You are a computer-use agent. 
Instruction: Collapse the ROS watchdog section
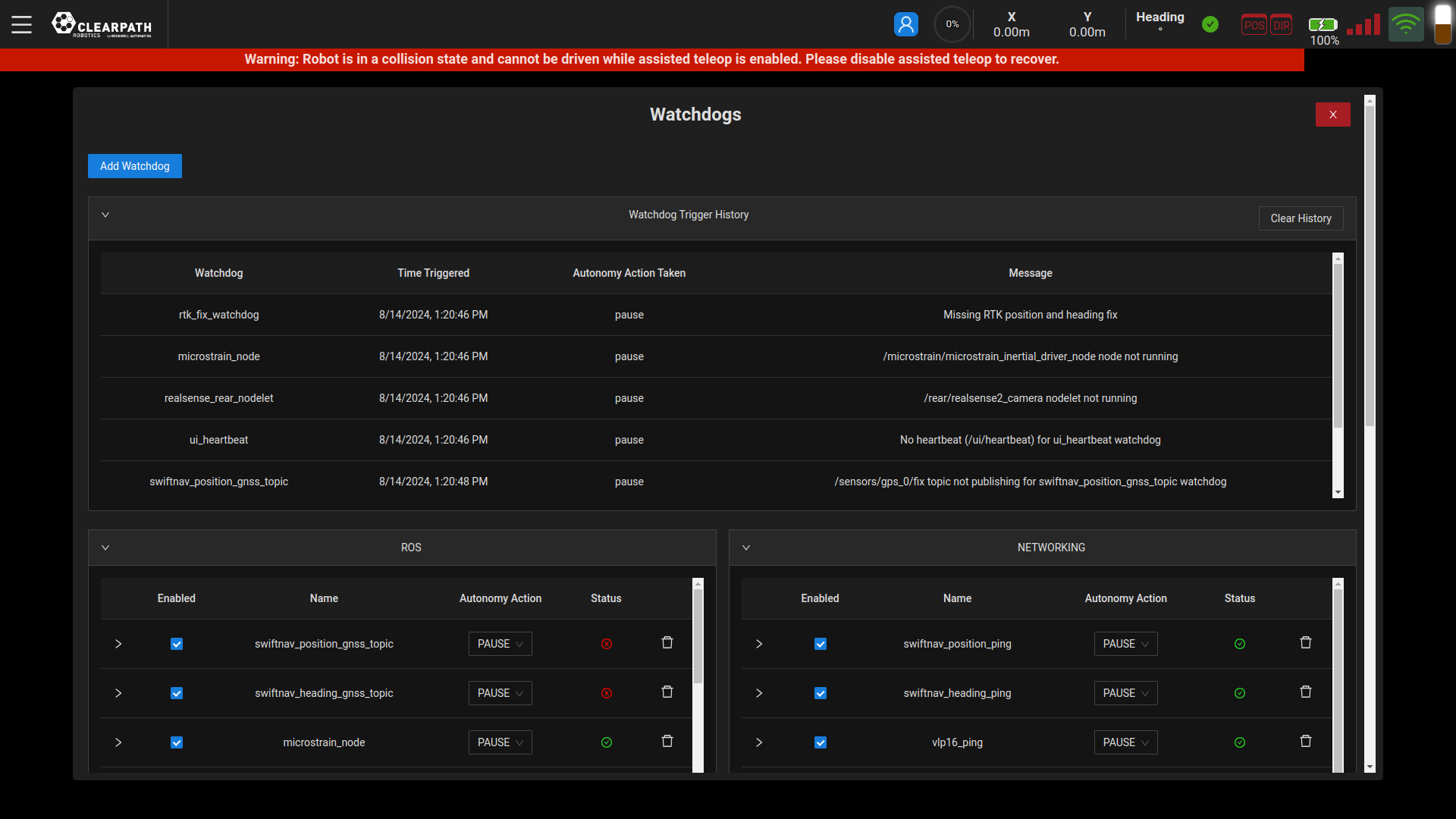pos(105,548)
